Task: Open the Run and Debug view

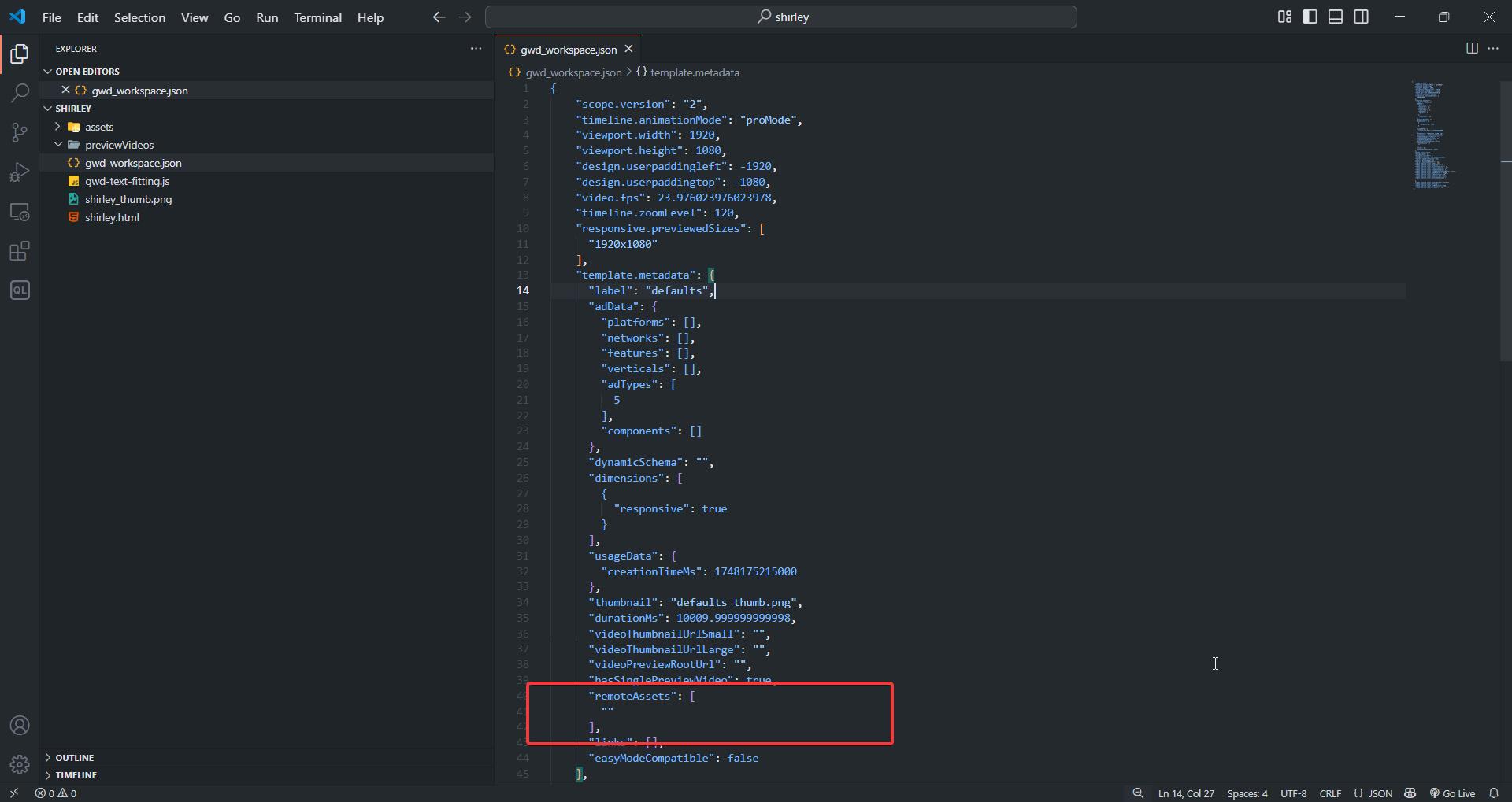Action: [20, 172]
